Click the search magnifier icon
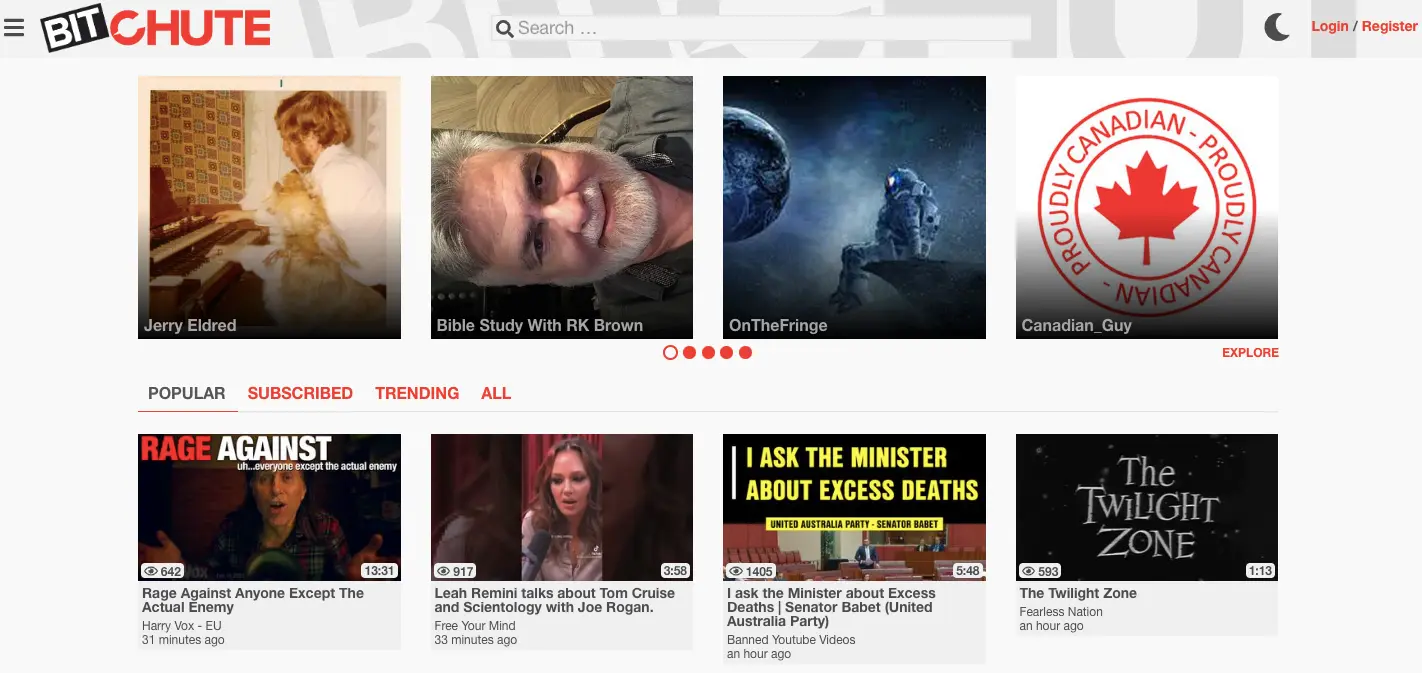This screenshot has height=673, width=1422. point(505,29)
